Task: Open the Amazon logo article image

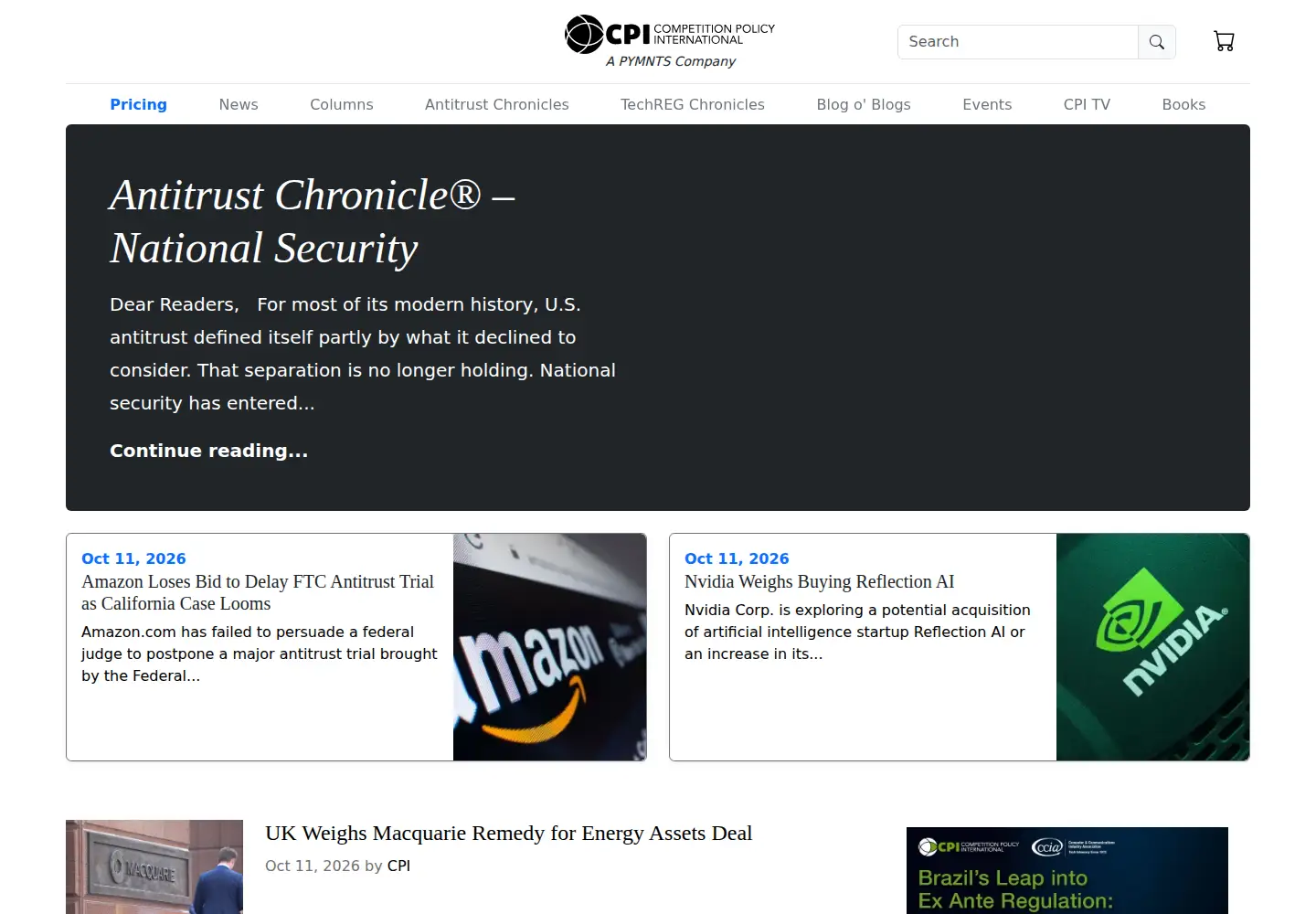Action: tap(550, 647)
